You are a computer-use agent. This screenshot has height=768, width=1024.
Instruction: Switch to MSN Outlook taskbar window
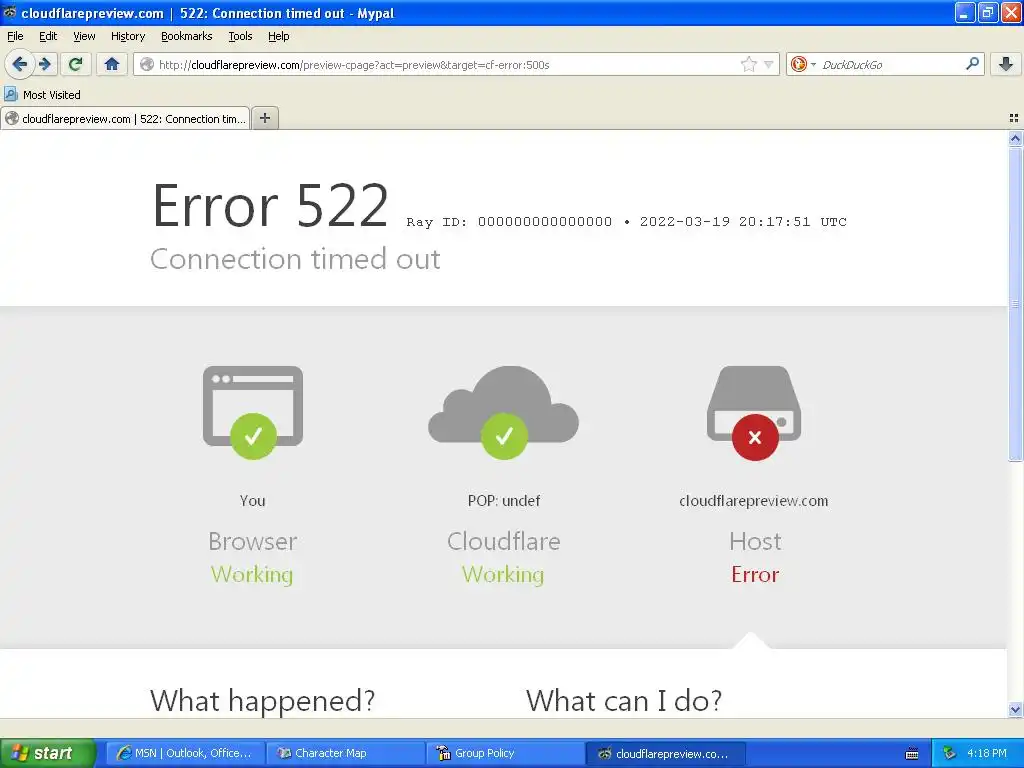coord(185,753)
